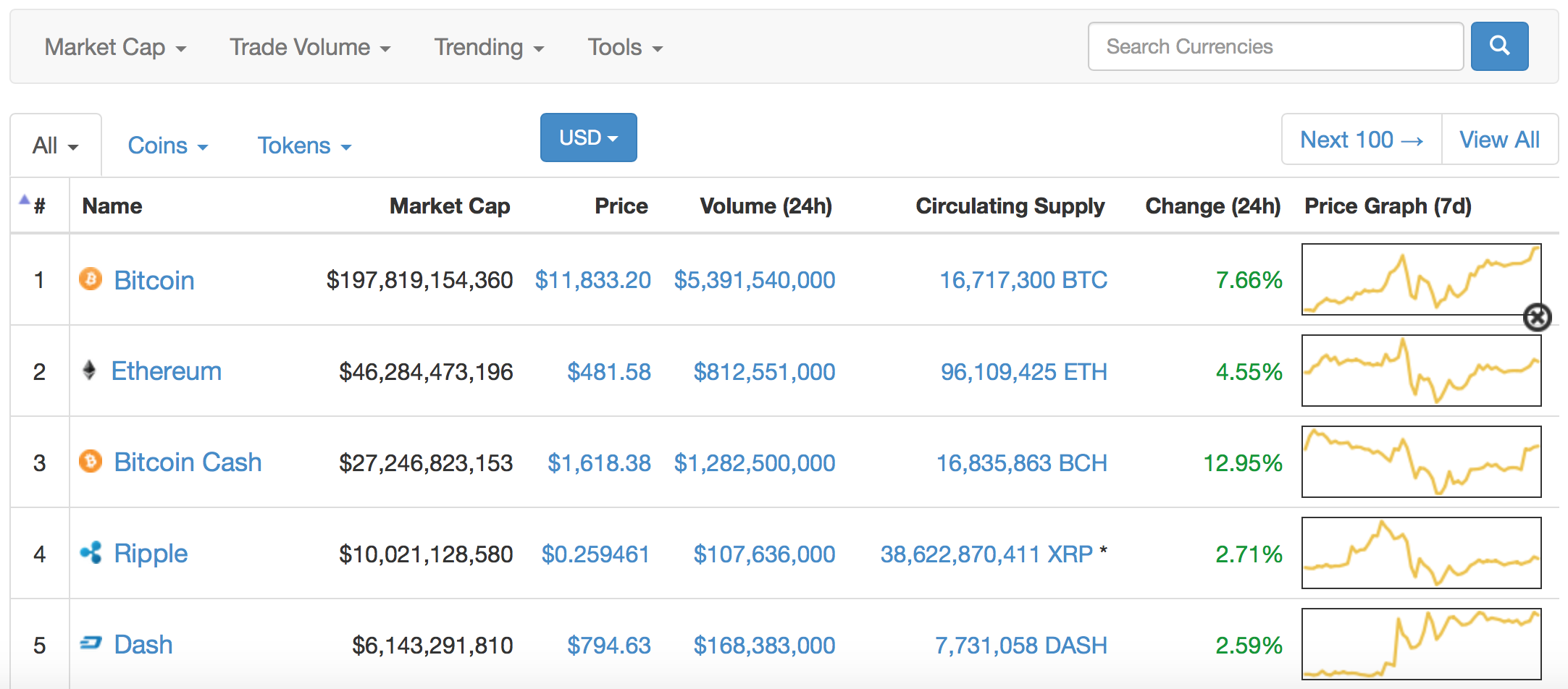Sort by Change (24h) column header
The width and height of the screenshot is (1568, 689).
coord(1213,206)
